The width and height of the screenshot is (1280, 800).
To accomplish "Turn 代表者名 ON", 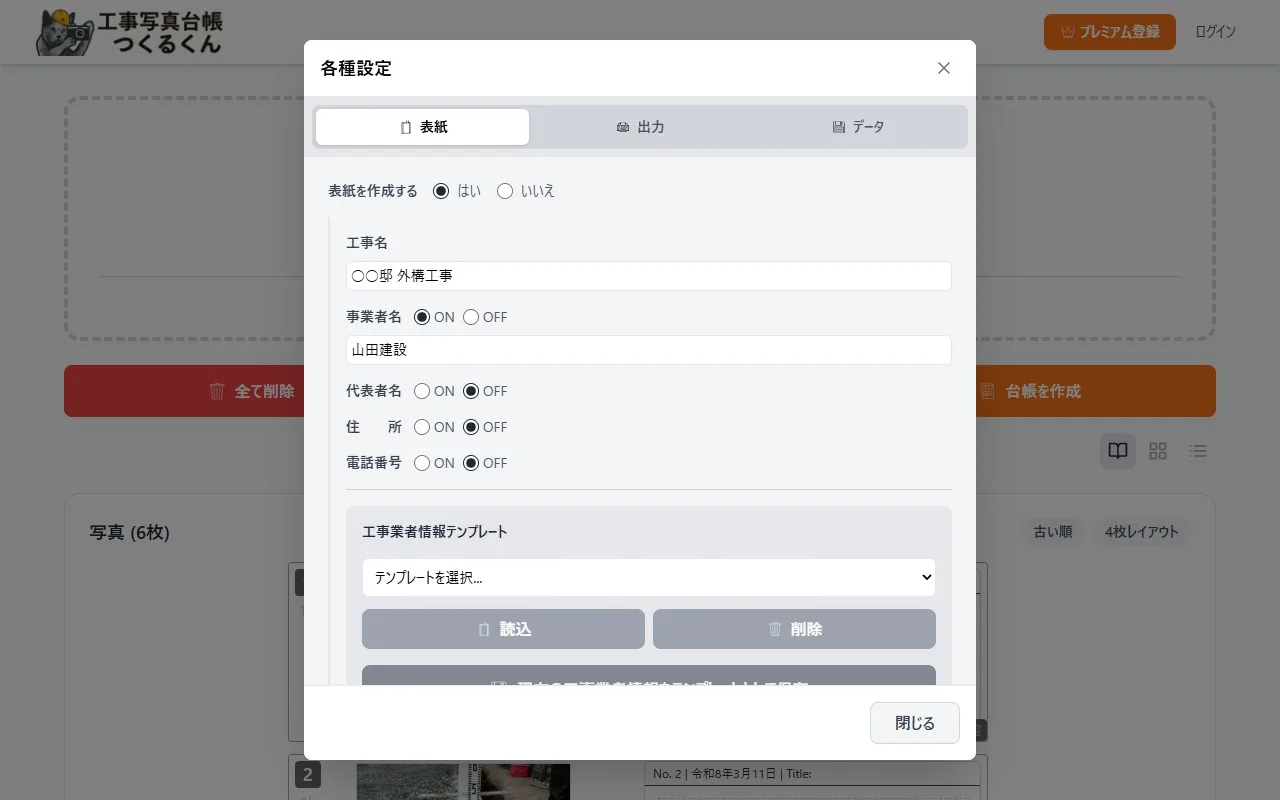I will tap(422, 391).
